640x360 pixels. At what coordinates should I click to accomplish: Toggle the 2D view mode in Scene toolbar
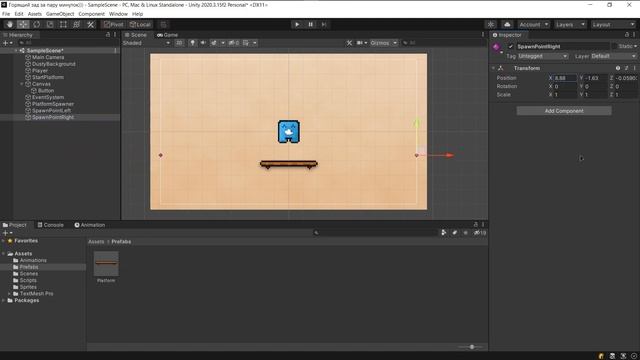pos(179,43)
